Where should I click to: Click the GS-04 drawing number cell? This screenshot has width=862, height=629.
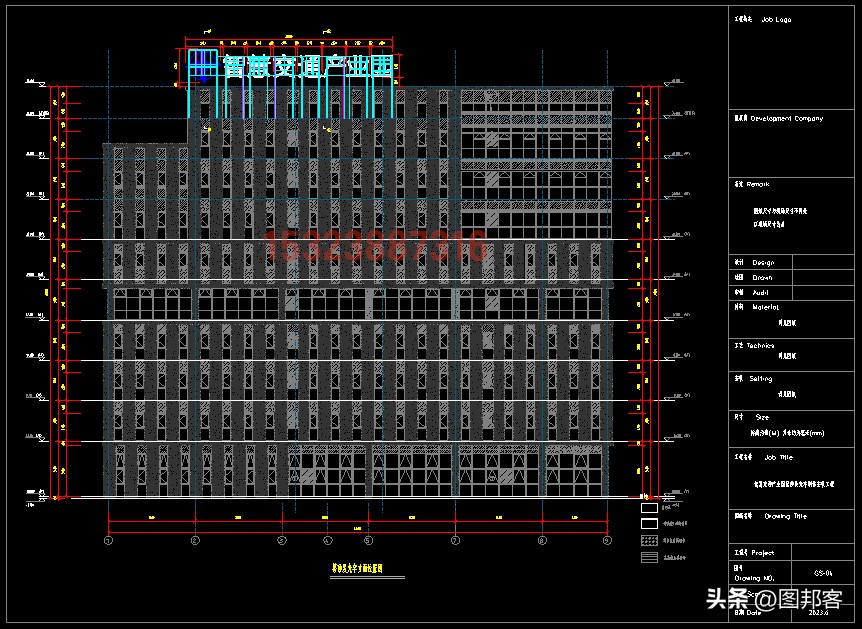[x=825, y=574]
